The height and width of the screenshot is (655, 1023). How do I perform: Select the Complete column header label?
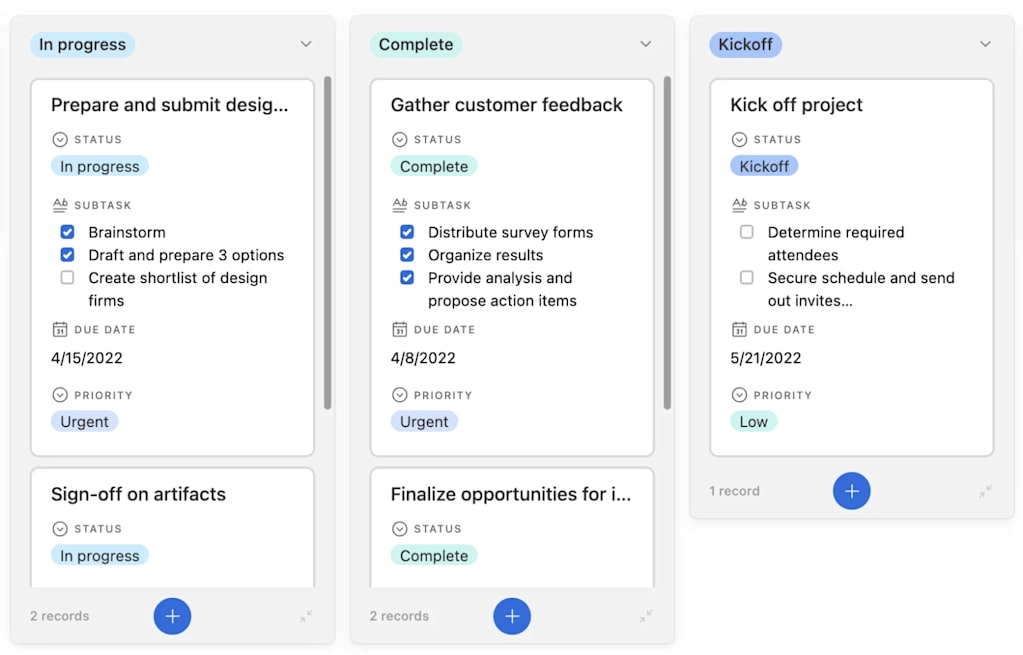click(x=416, y=44)
